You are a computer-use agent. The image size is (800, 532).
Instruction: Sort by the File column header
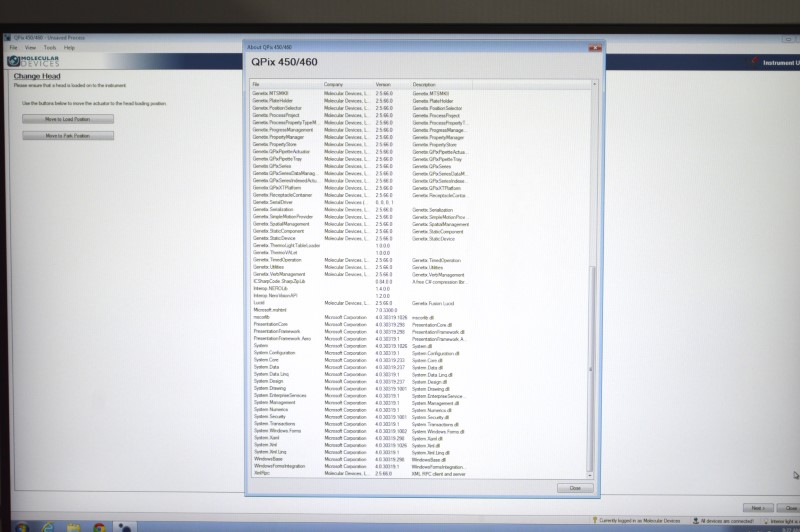[x=286, y=84]
